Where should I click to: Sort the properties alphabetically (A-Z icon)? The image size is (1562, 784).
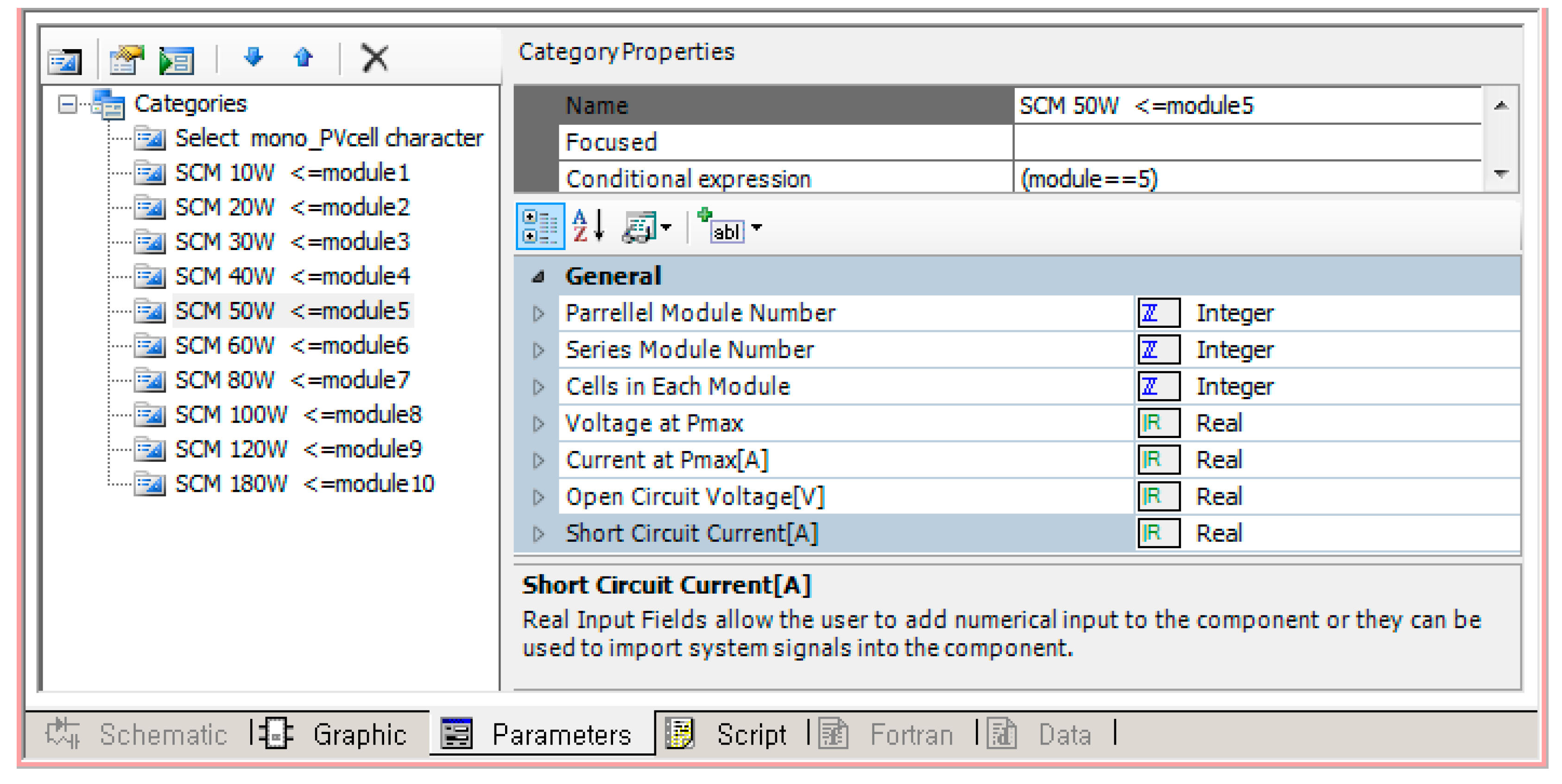tap(588, 226)
